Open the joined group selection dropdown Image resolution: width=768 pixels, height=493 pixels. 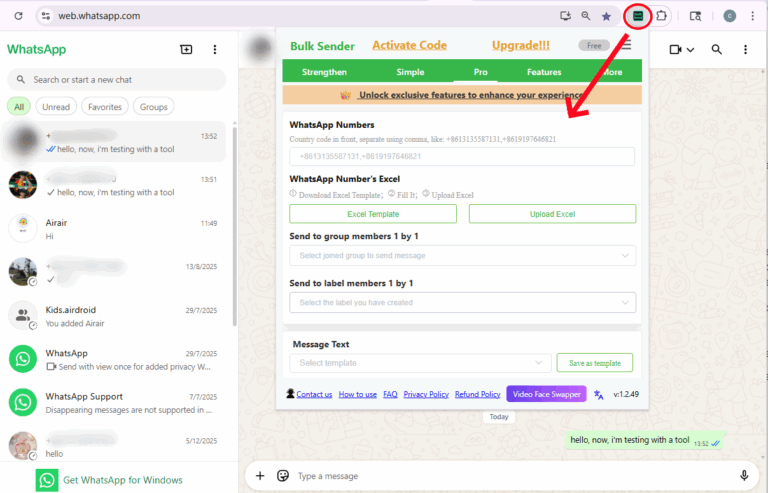[462, 256]
